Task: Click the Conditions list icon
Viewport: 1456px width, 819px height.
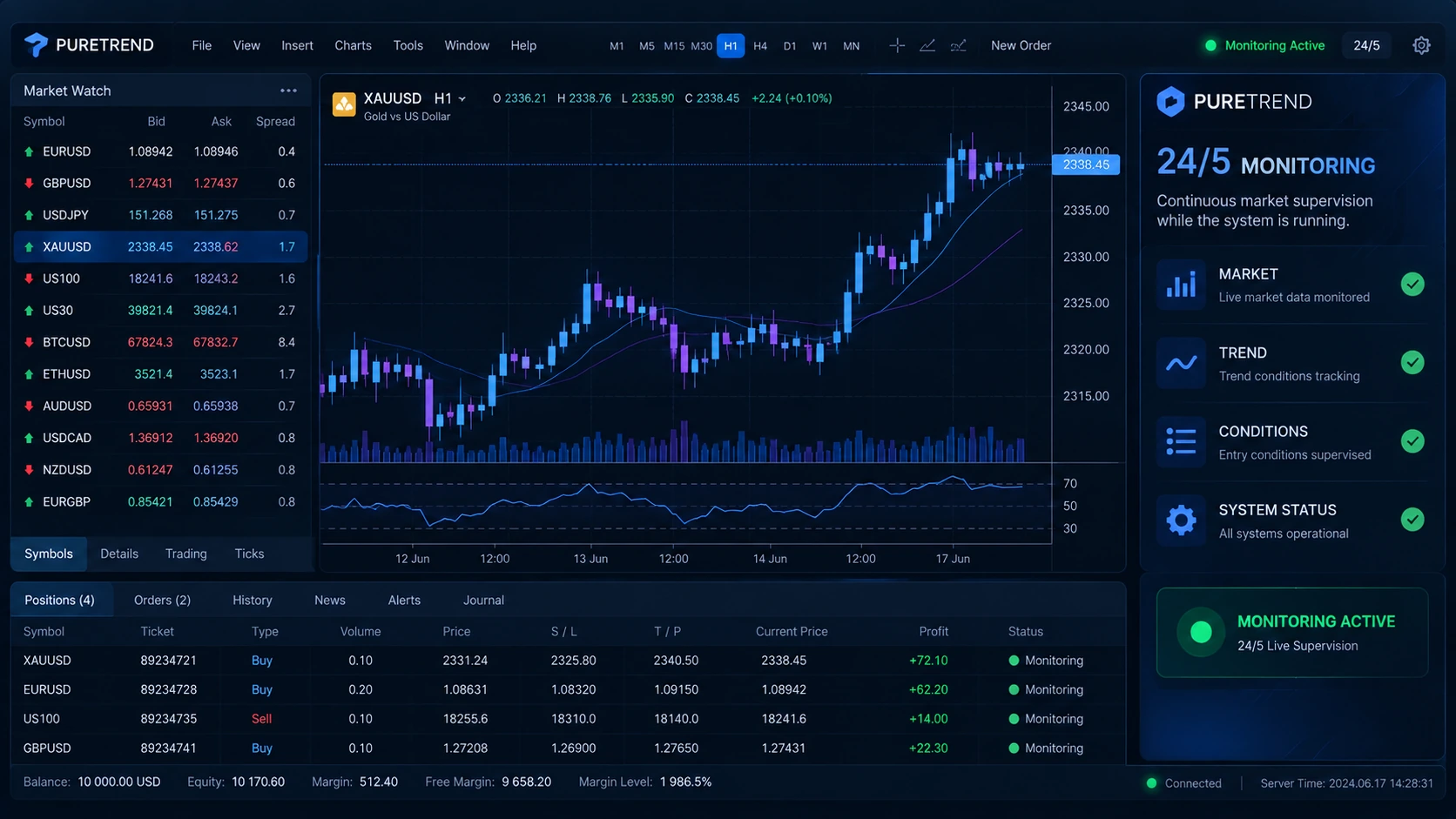Action: pyautogui.click(x=1181, y=441)
